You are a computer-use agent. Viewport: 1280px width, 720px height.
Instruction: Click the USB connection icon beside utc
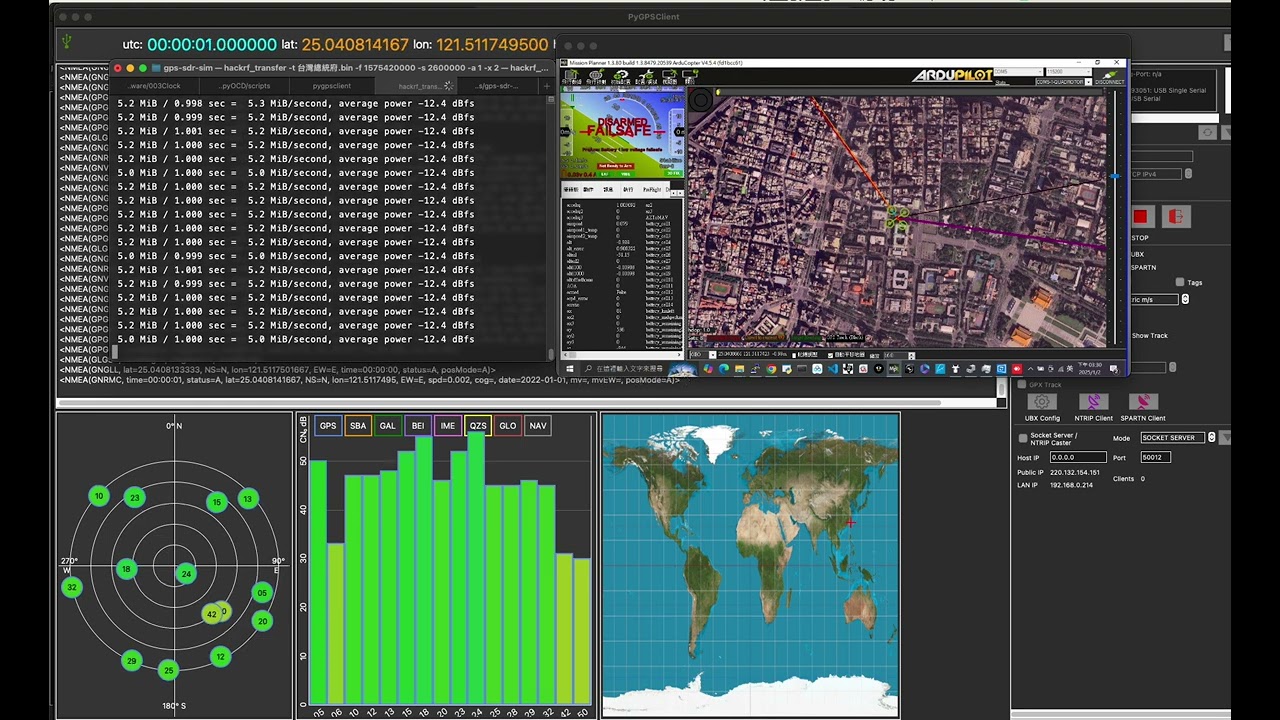pos(67,42)
